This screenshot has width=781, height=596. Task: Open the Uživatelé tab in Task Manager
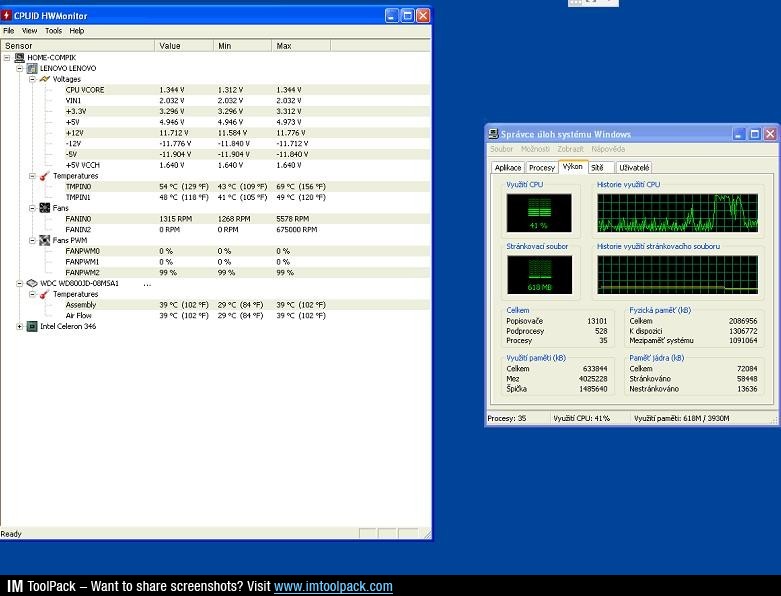click(634, 168)
